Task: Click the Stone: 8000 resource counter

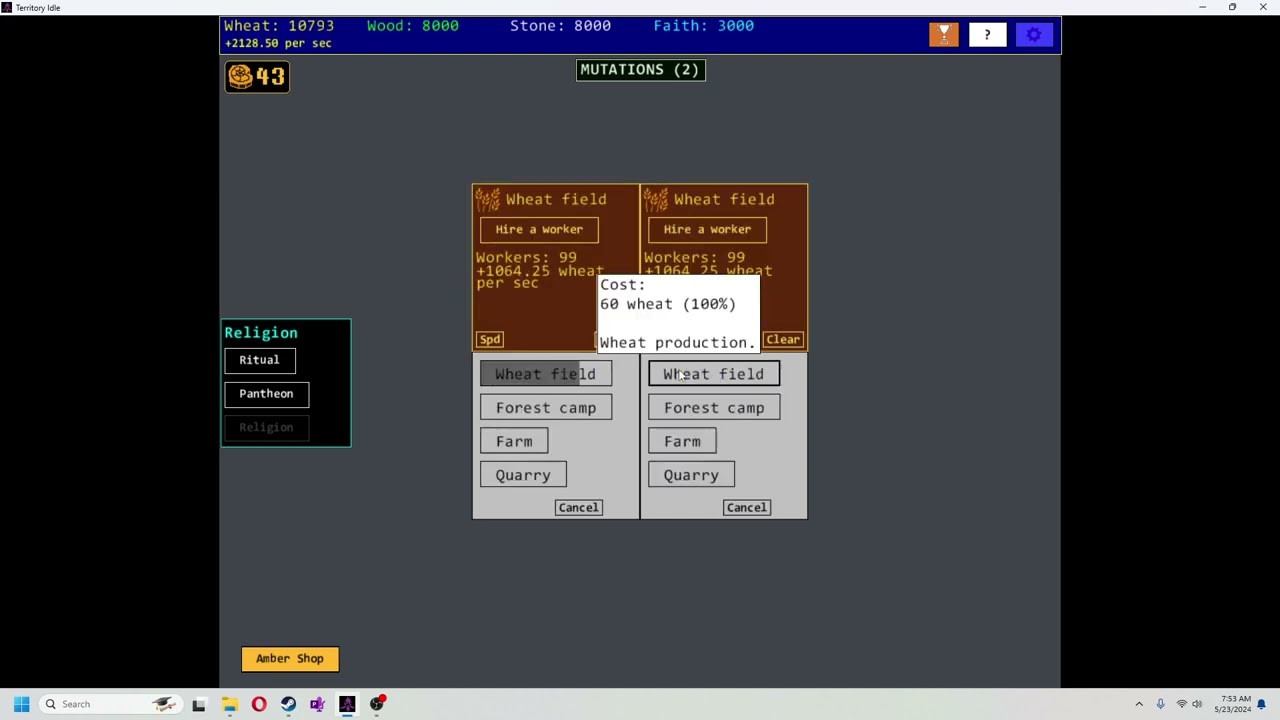Action: tap(560, 26)
